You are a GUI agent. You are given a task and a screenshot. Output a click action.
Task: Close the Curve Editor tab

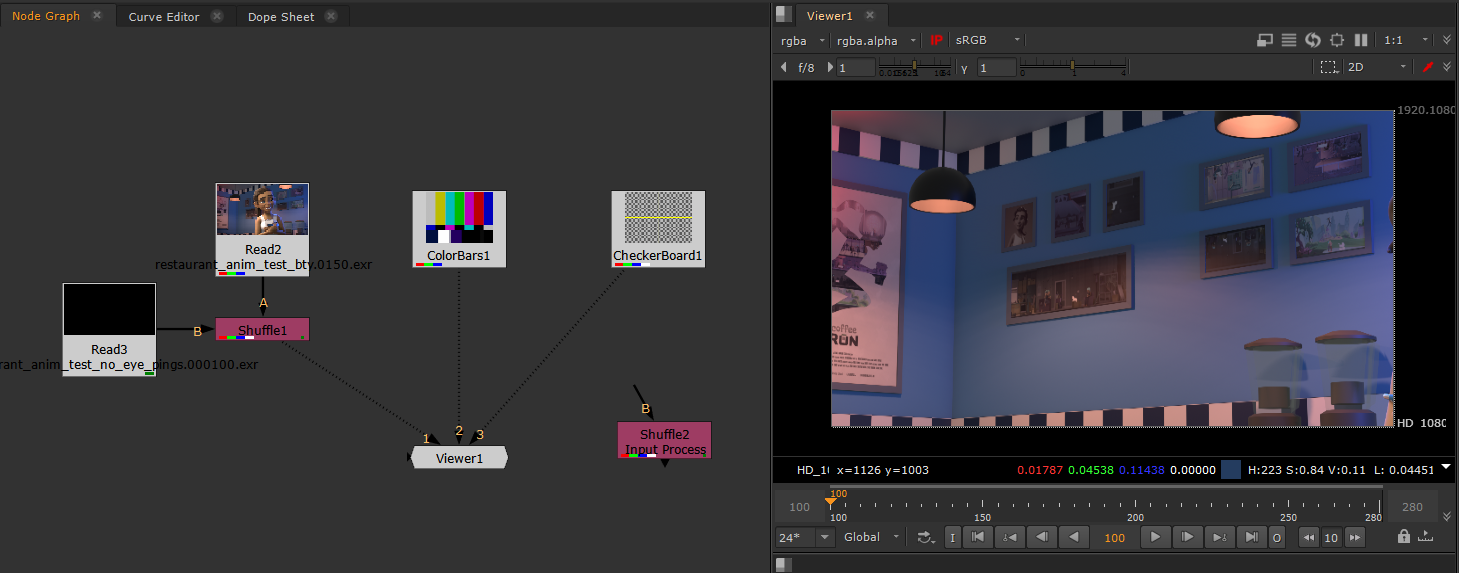point(217,16)
